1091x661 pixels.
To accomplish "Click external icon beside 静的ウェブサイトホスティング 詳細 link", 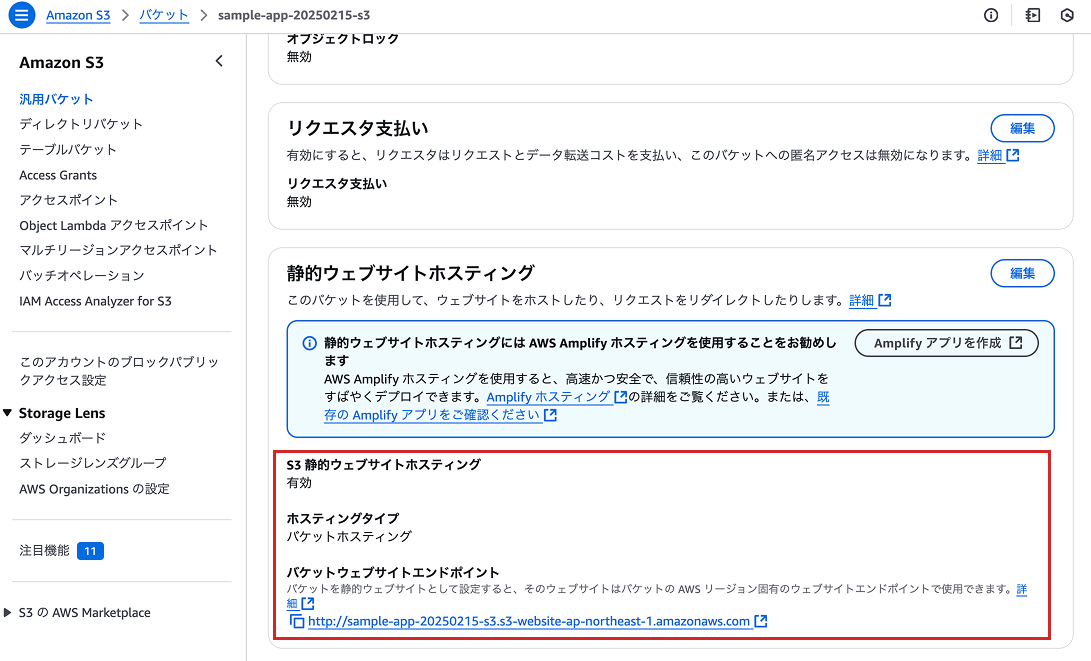I will 885,300.
